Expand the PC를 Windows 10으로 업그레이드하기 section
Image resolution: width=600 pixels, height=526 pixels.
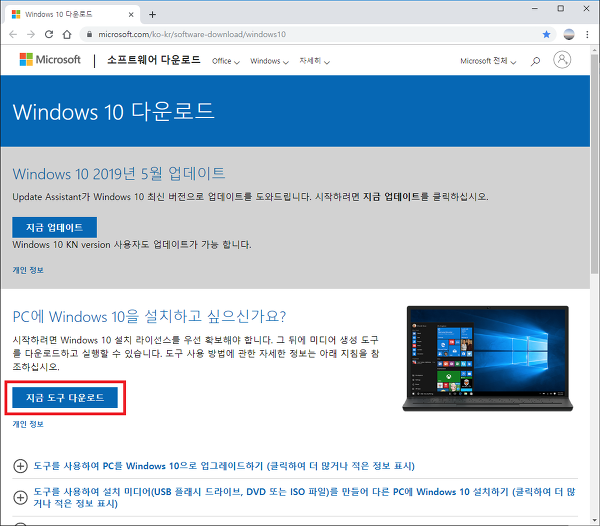(214, 466)
